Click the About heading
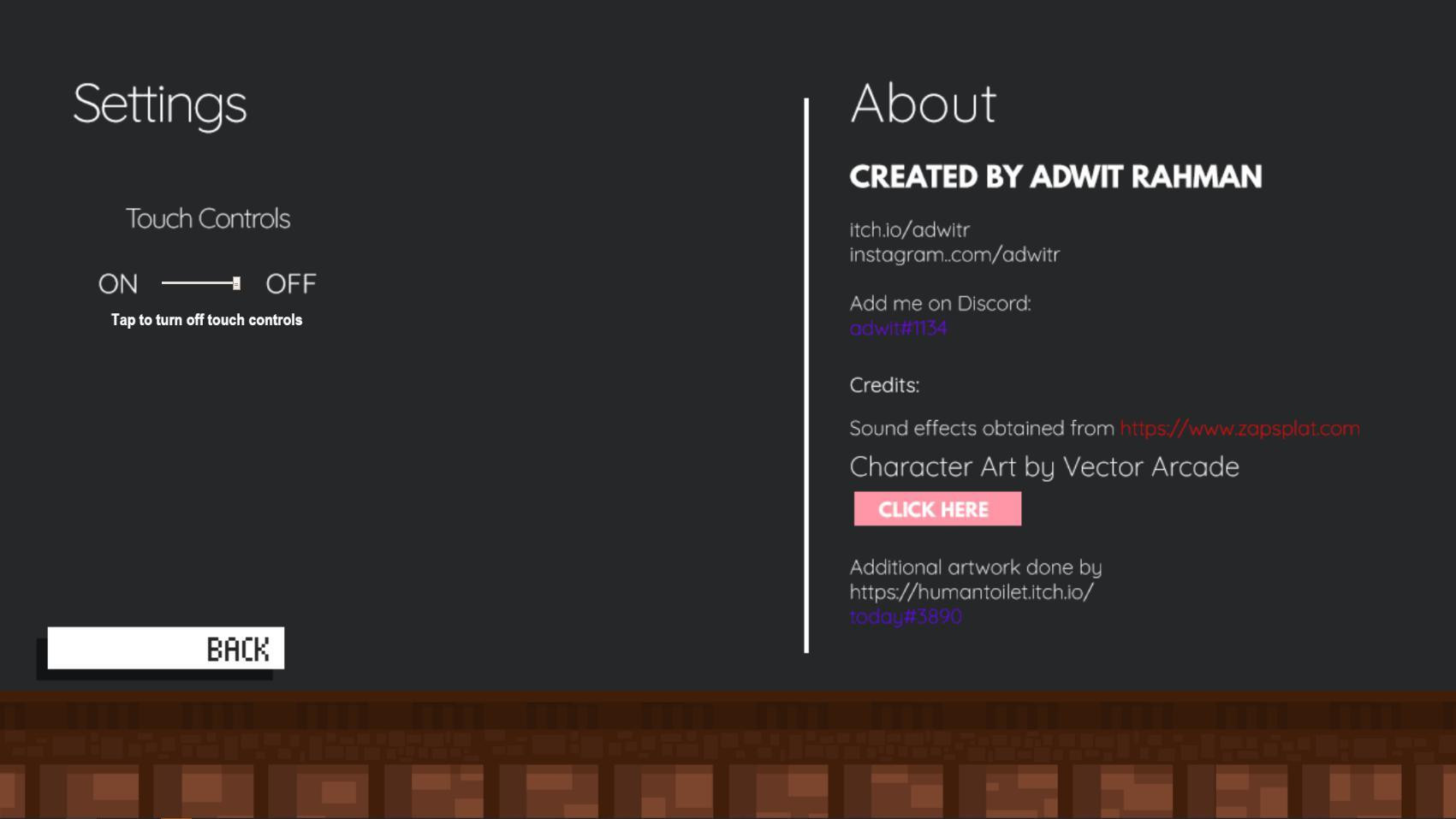 coord(923,104)
